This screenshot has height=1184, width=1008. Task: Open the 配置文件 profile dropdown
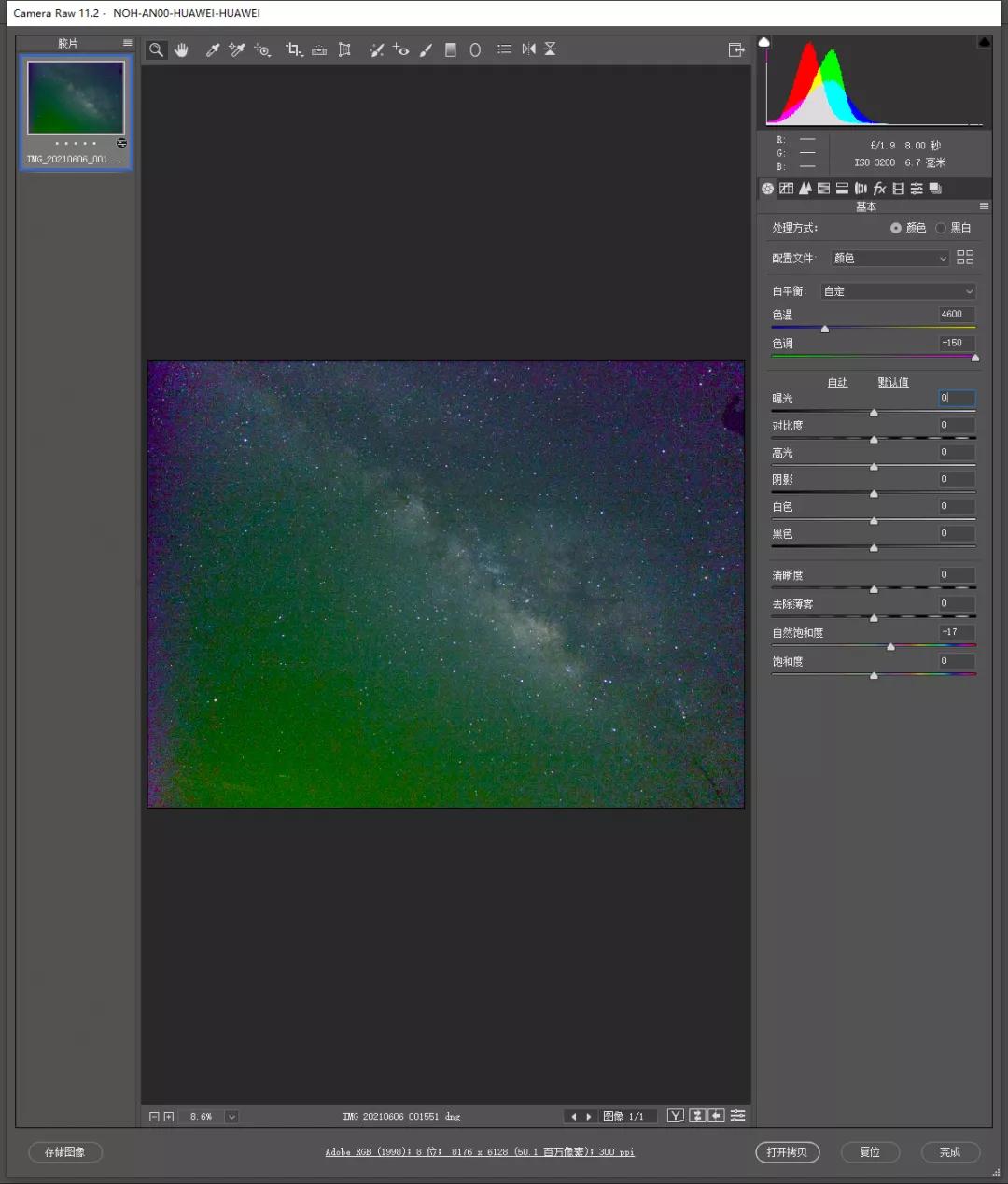coord(890,259)
